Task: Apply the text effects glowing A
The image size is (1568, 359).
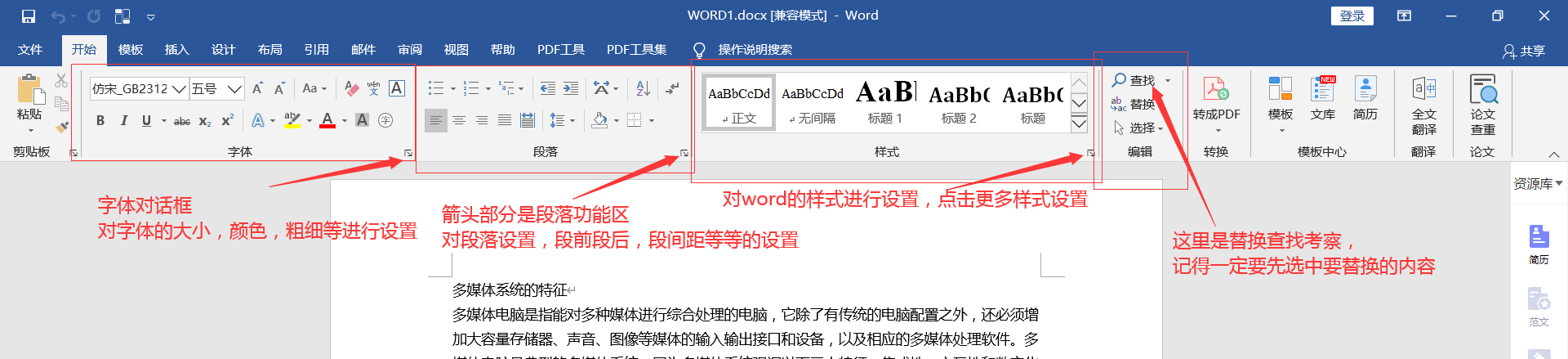Action: (258, 120)
